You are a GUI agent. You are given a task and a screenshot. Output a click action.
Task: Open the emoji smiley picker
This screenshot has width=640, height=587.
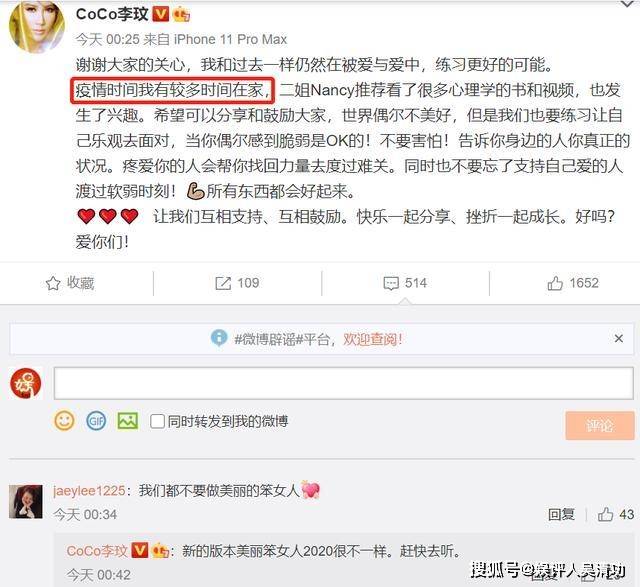tap(64, 420)
